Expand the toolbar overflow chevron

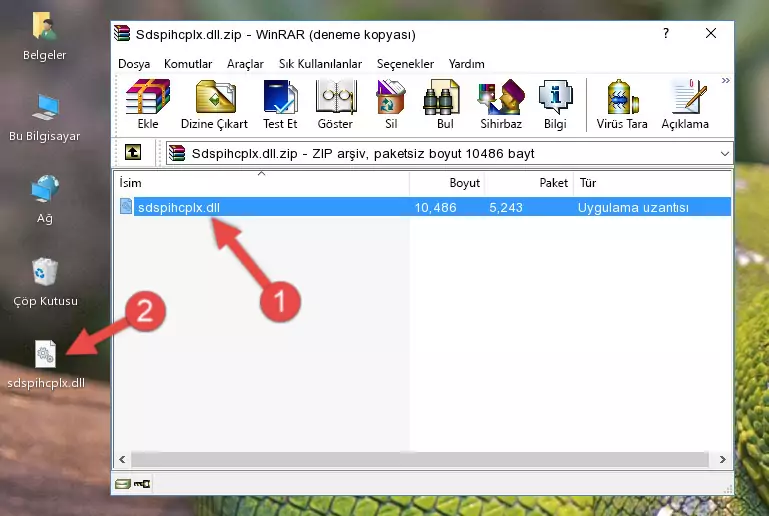(726, 80)
